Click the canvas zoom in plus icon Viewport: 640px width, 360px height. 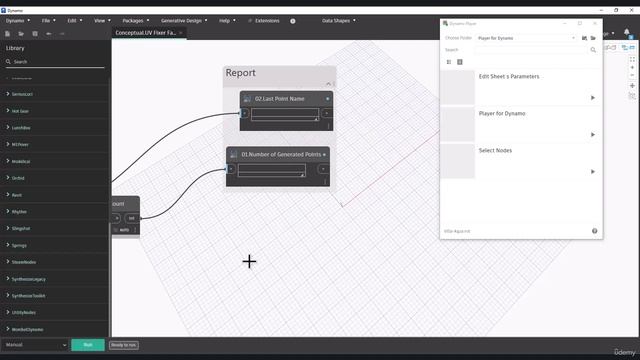pos(632,67)
